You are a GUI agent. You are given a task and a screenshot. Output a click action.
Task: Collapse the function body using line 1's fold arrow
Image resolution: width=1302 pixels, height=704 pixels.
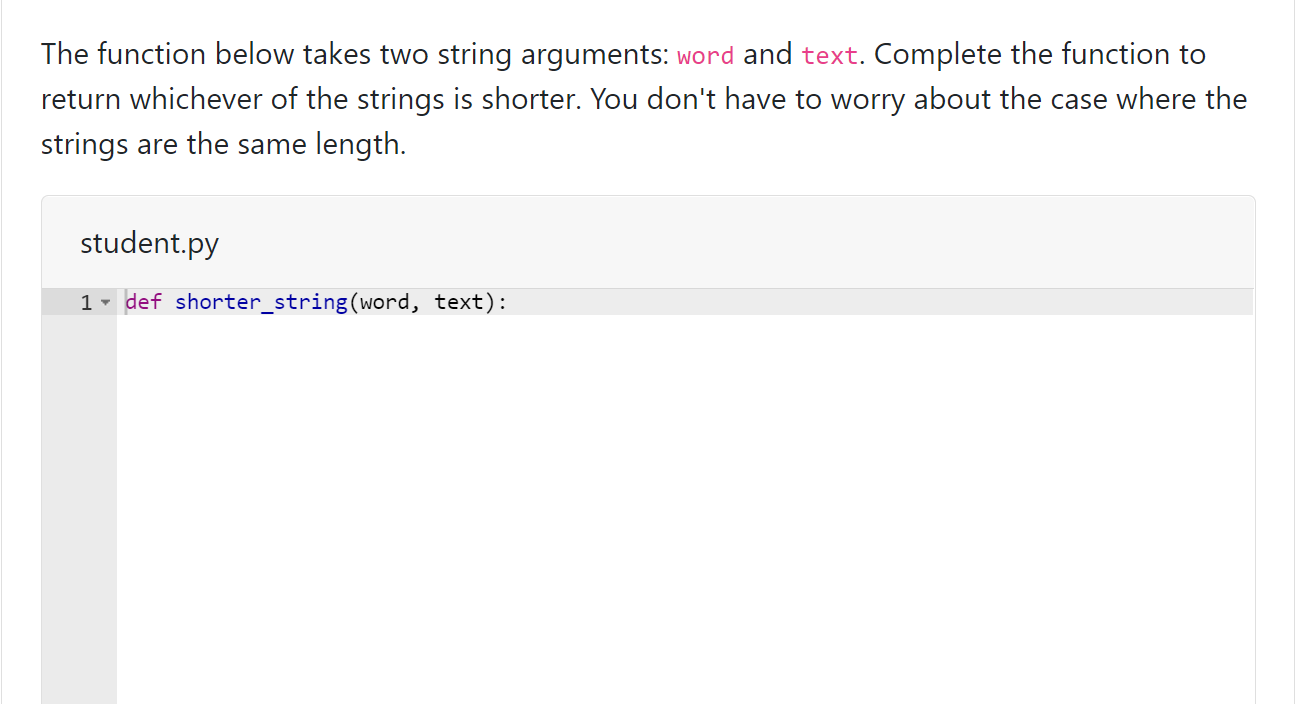(x=106, y=301)
